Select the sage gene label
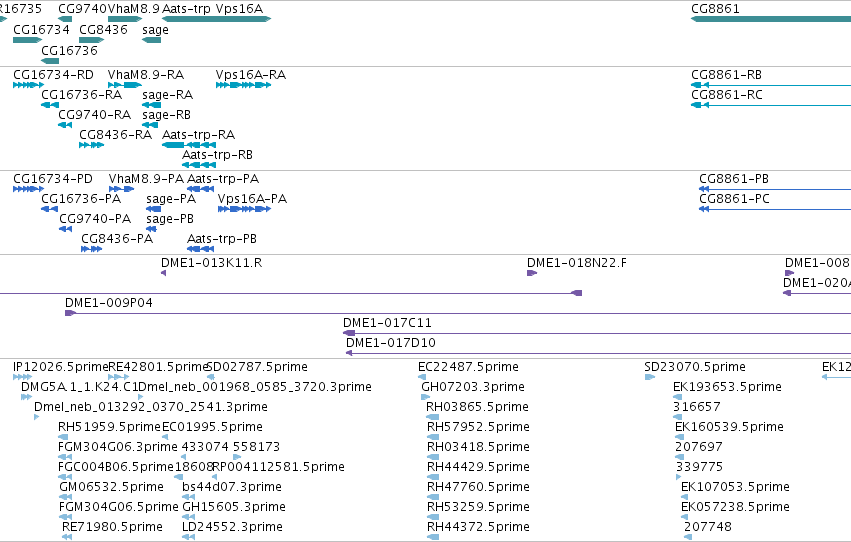851x542 pixels. [155, 30]
